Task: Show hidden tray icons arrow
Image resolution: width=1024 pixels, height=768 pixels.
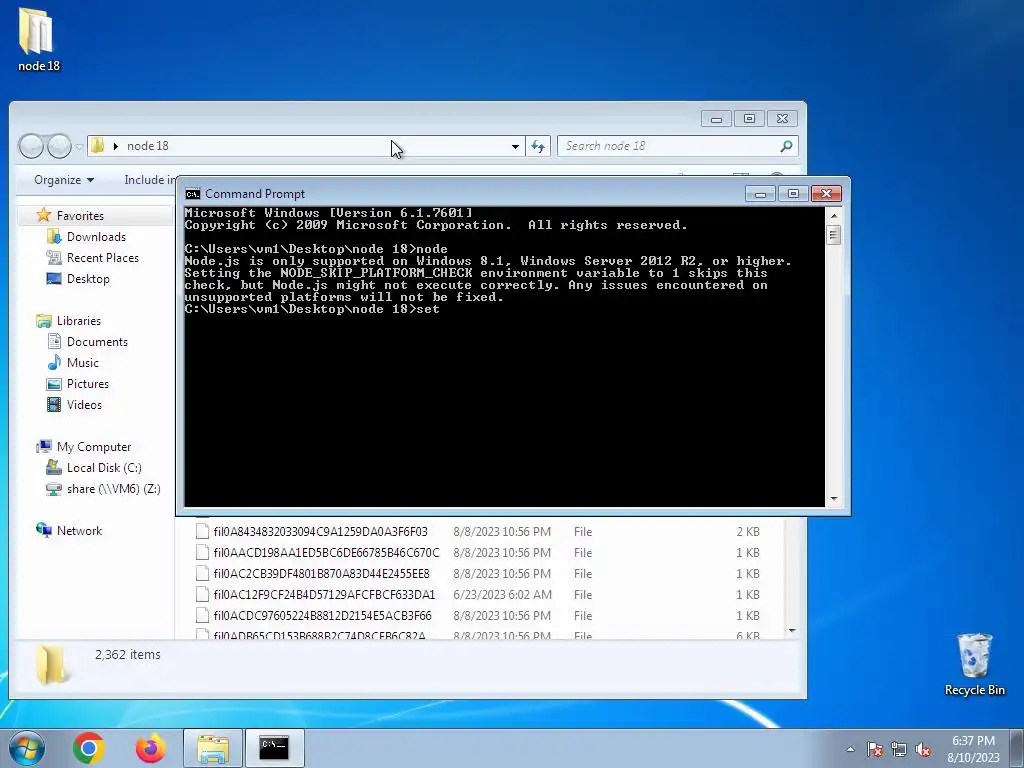Action: (x=850, y=749)
